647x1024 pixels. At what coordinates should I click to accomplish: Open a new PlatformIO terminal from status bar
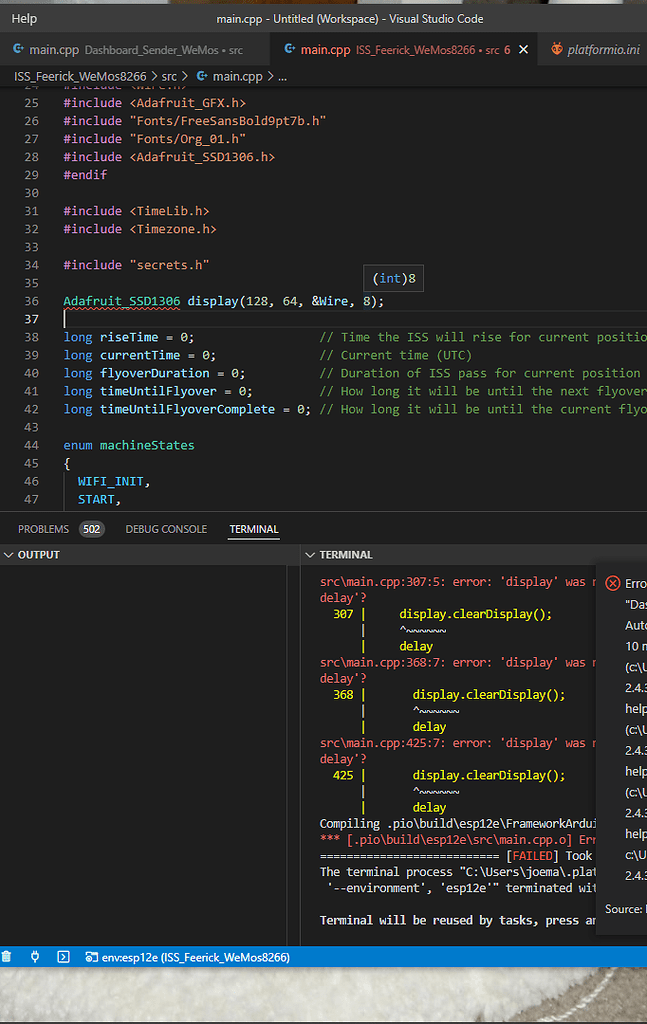point(63,957)
